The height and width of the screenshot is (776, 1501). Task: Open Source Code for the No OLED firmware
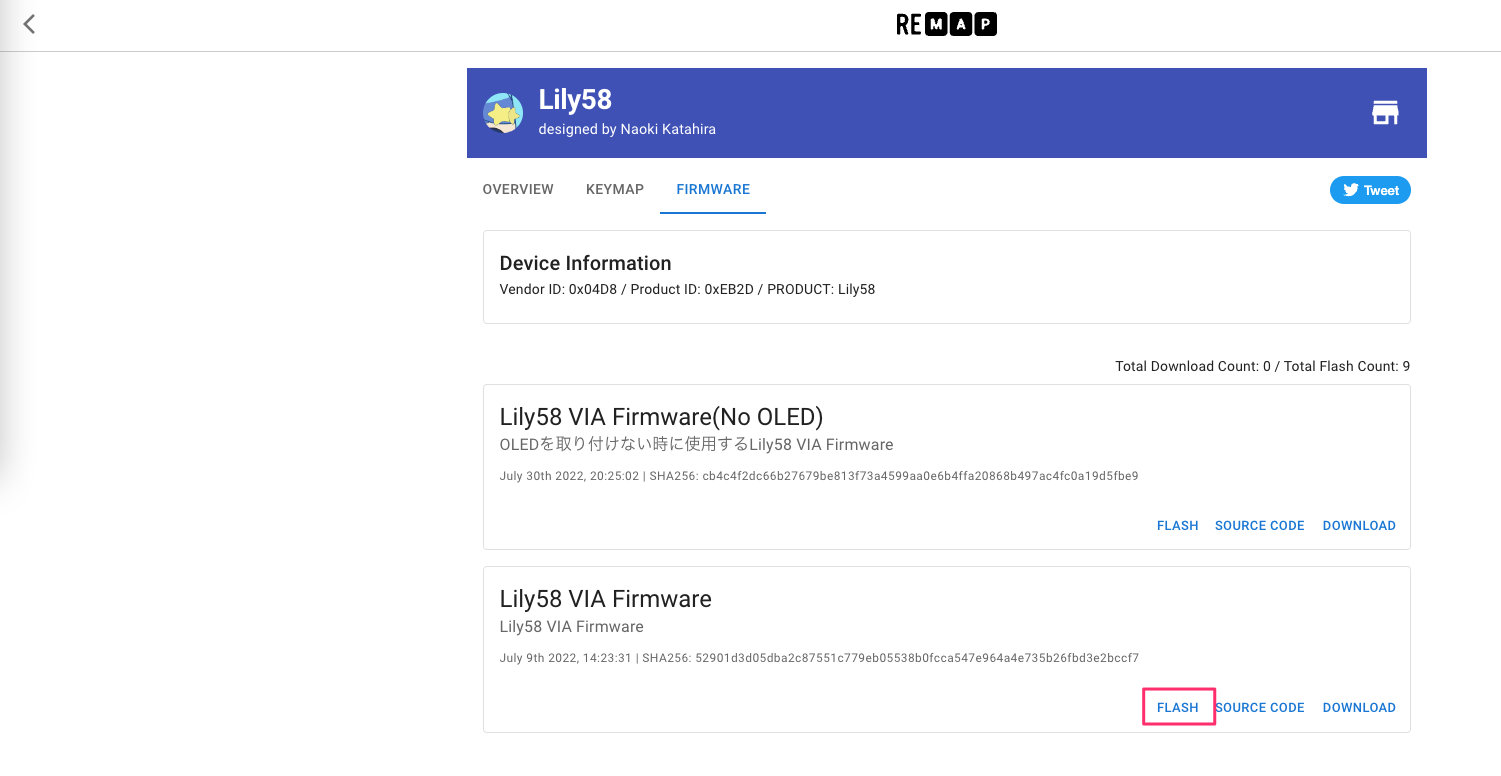[1259, 526]
